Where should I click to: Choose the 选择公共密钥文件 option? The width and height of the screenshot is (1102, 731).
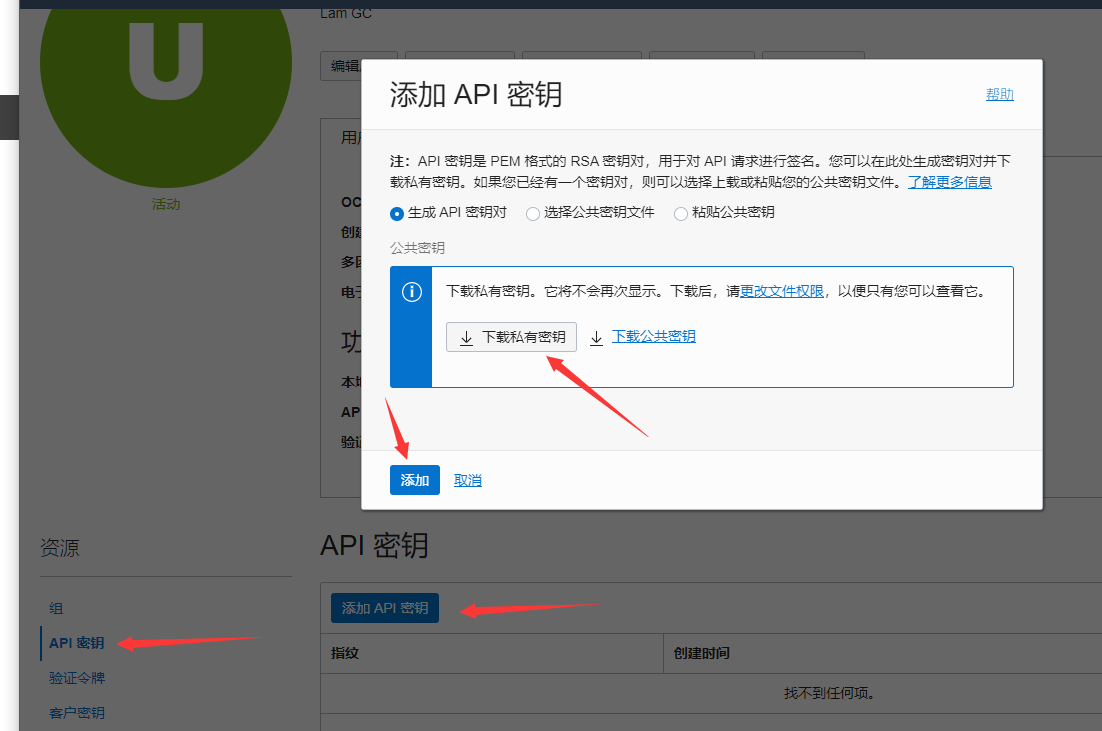click(531, 213)
